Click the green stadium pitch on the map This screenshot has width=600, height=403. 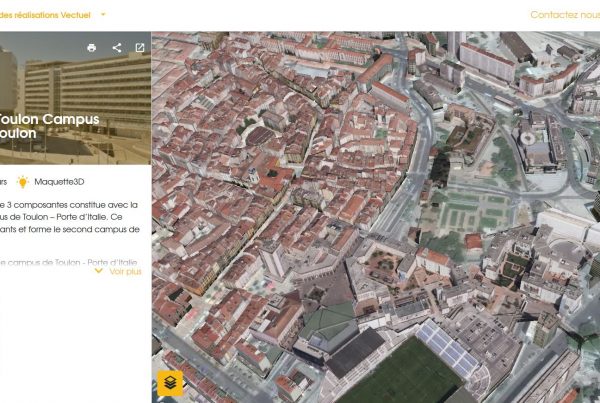coord(400,378)
